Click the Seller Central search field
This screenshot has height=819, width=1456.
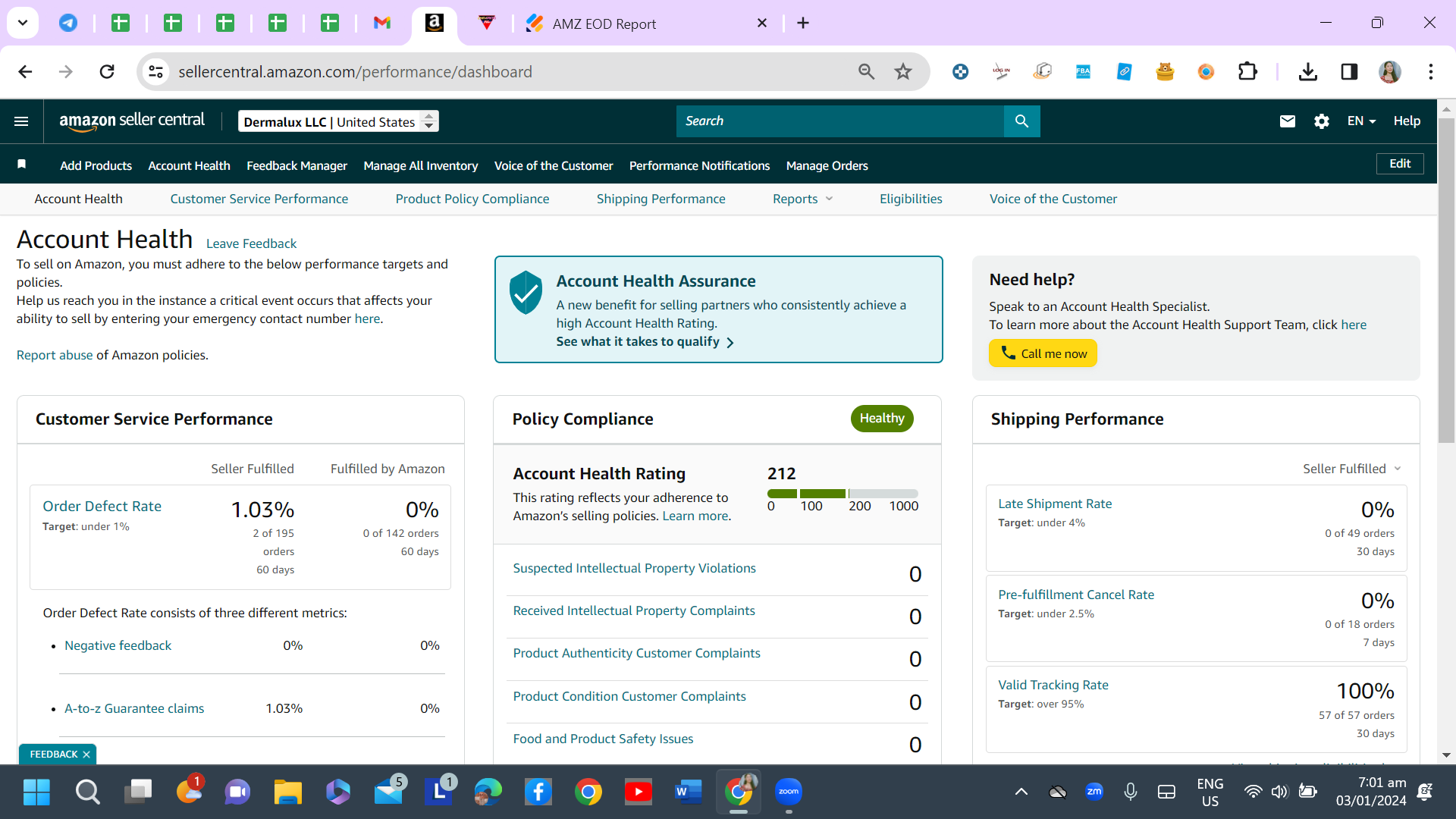pos(840,121)
